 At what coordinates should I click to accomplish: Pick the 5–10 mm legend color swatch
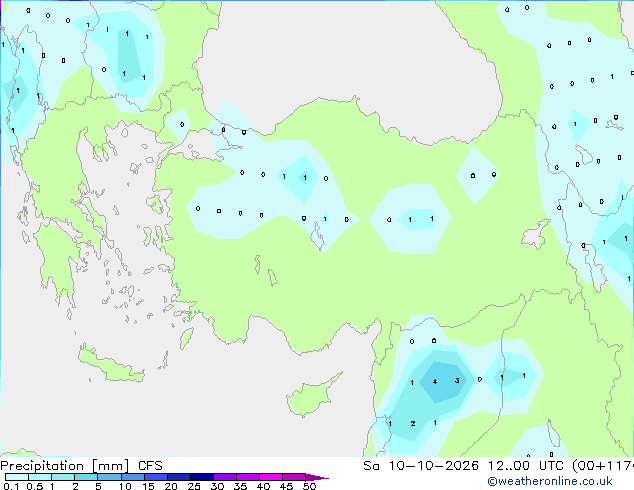click(x=109, y=477)
